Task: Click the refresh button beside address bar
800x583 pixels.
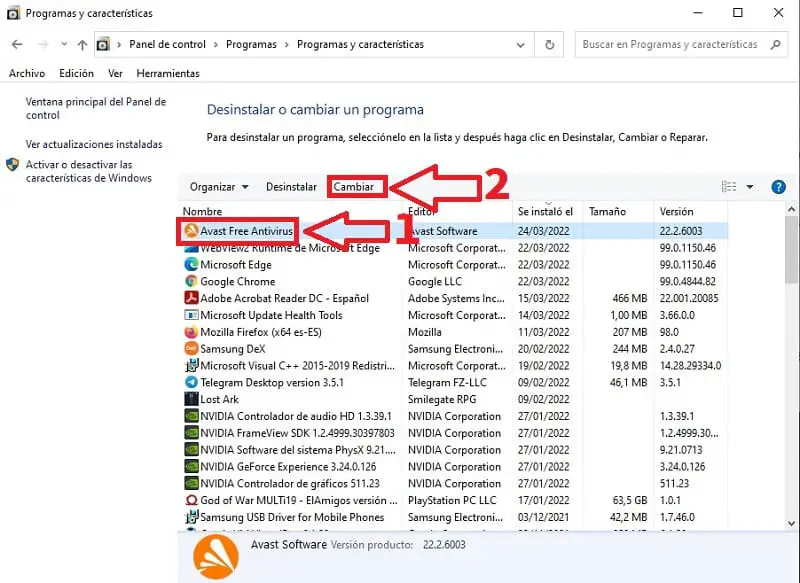Action: [x=549, y=44]
